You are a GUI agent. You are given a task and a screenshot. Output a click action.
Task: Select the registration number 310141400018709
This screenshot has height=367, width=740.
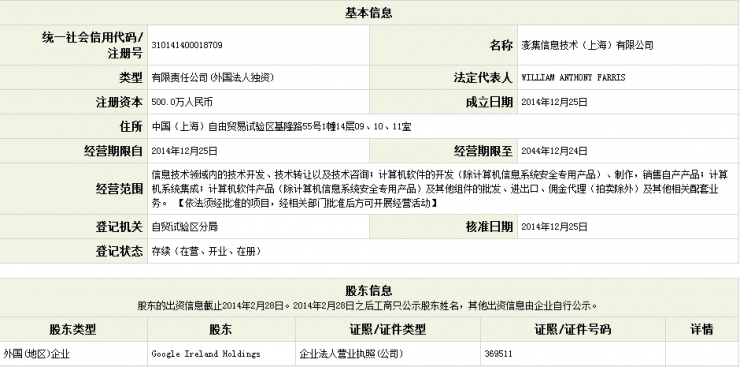[187, 45]
